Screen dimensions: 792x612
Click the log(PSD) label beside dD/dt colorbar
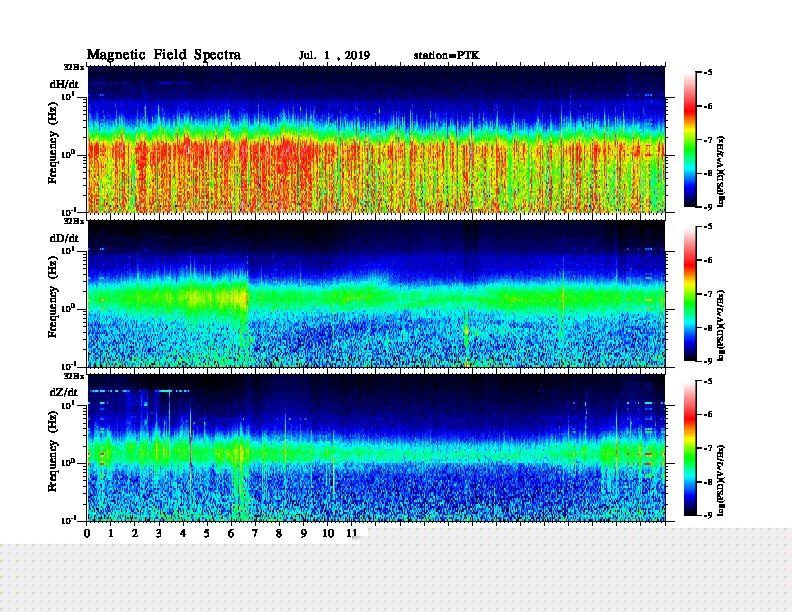pos(721,325)
